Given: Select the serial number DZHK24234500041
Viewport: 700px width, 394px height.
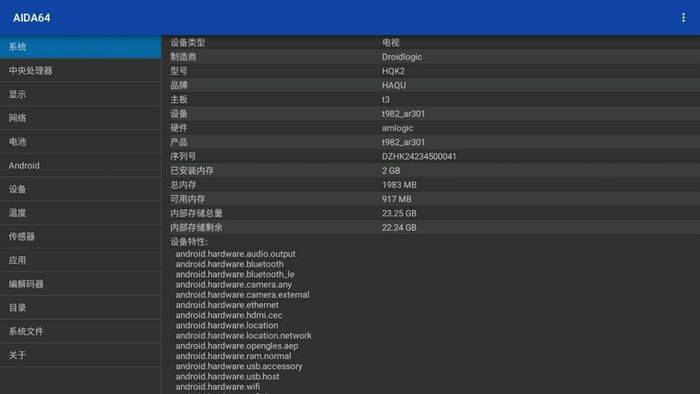Looking at the screenshot, I should coord(419,156).
